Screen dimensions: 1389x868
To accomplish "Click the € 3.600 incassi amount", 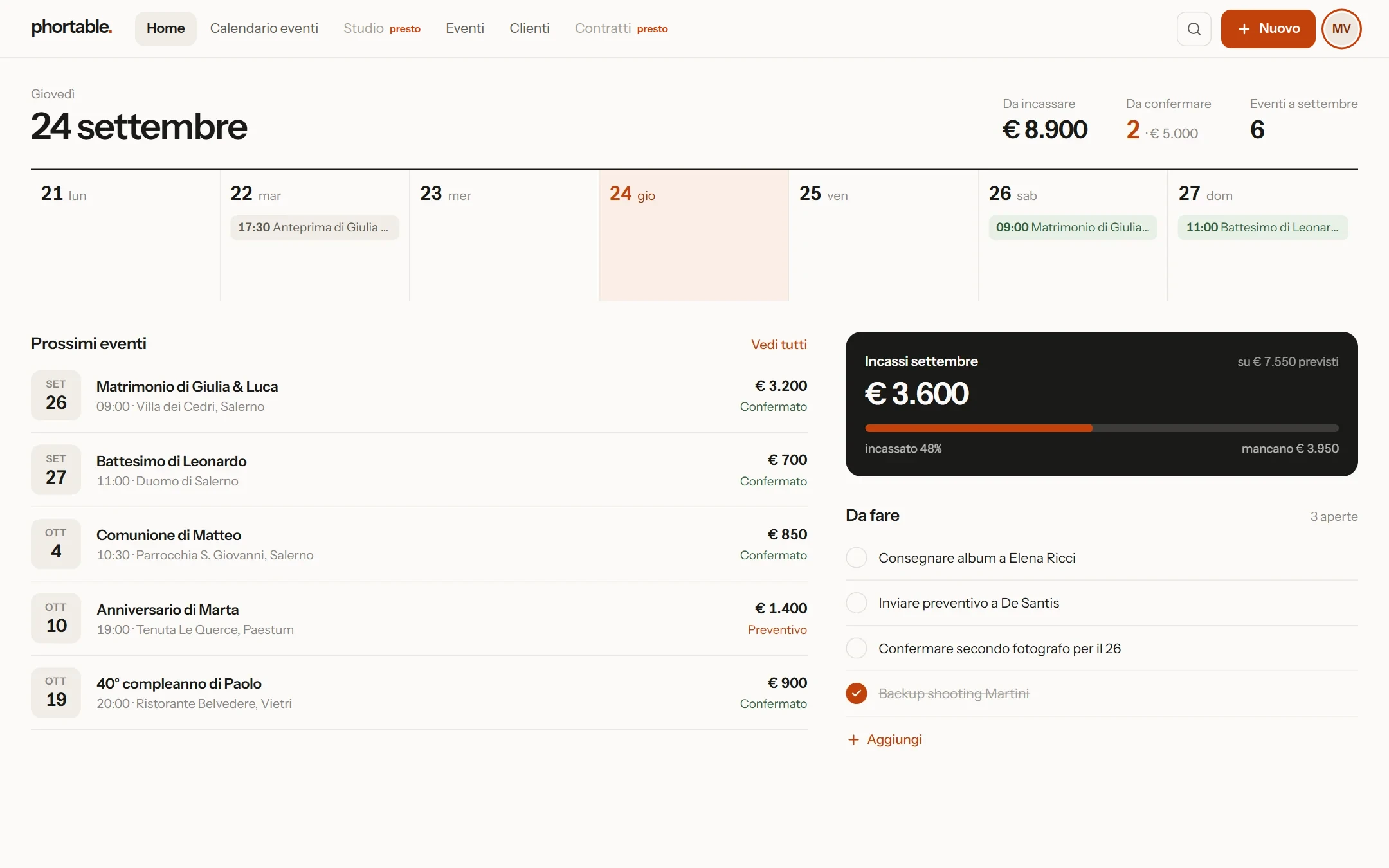I will (916, 393).
